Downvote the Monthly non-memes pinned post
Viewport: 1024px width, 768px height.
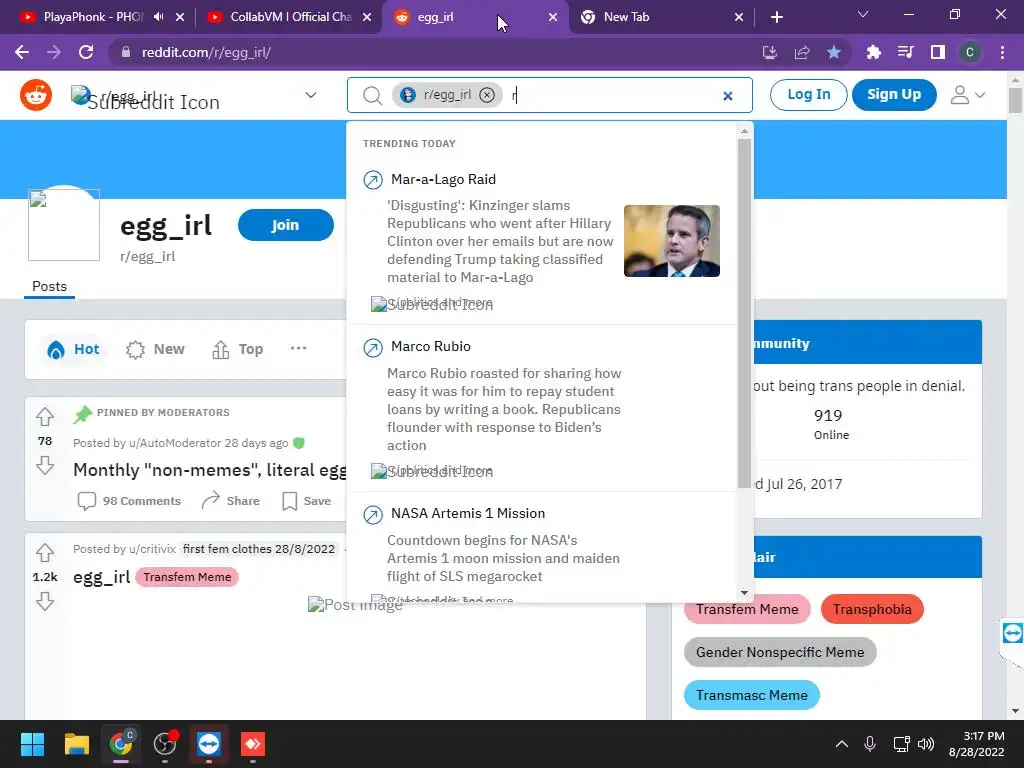click(45, 466)
